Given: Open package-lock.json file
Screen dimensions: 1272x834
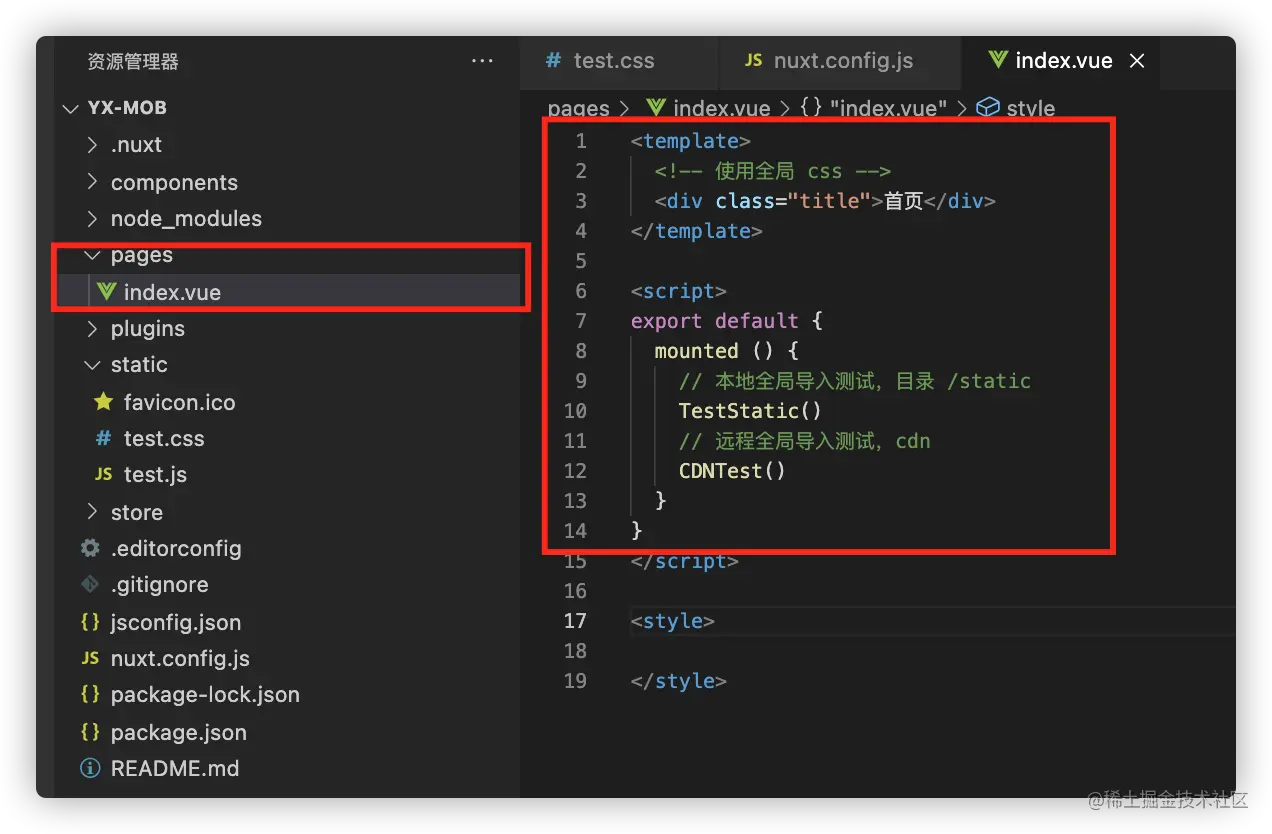Looking at the screenshot, I should point(205,695).
